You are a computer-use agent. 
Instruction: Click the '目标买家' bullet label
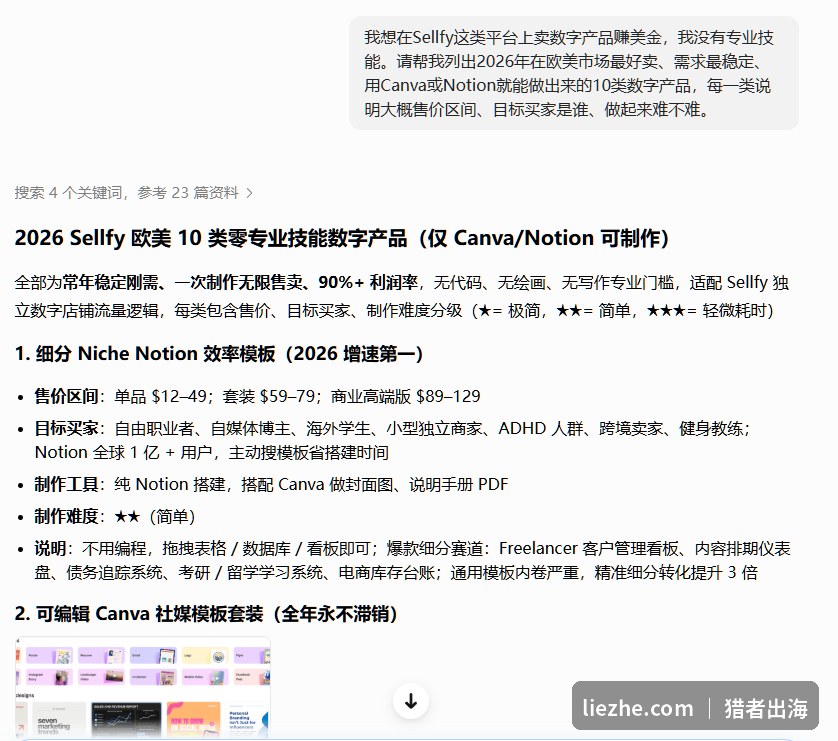point(66,428)
